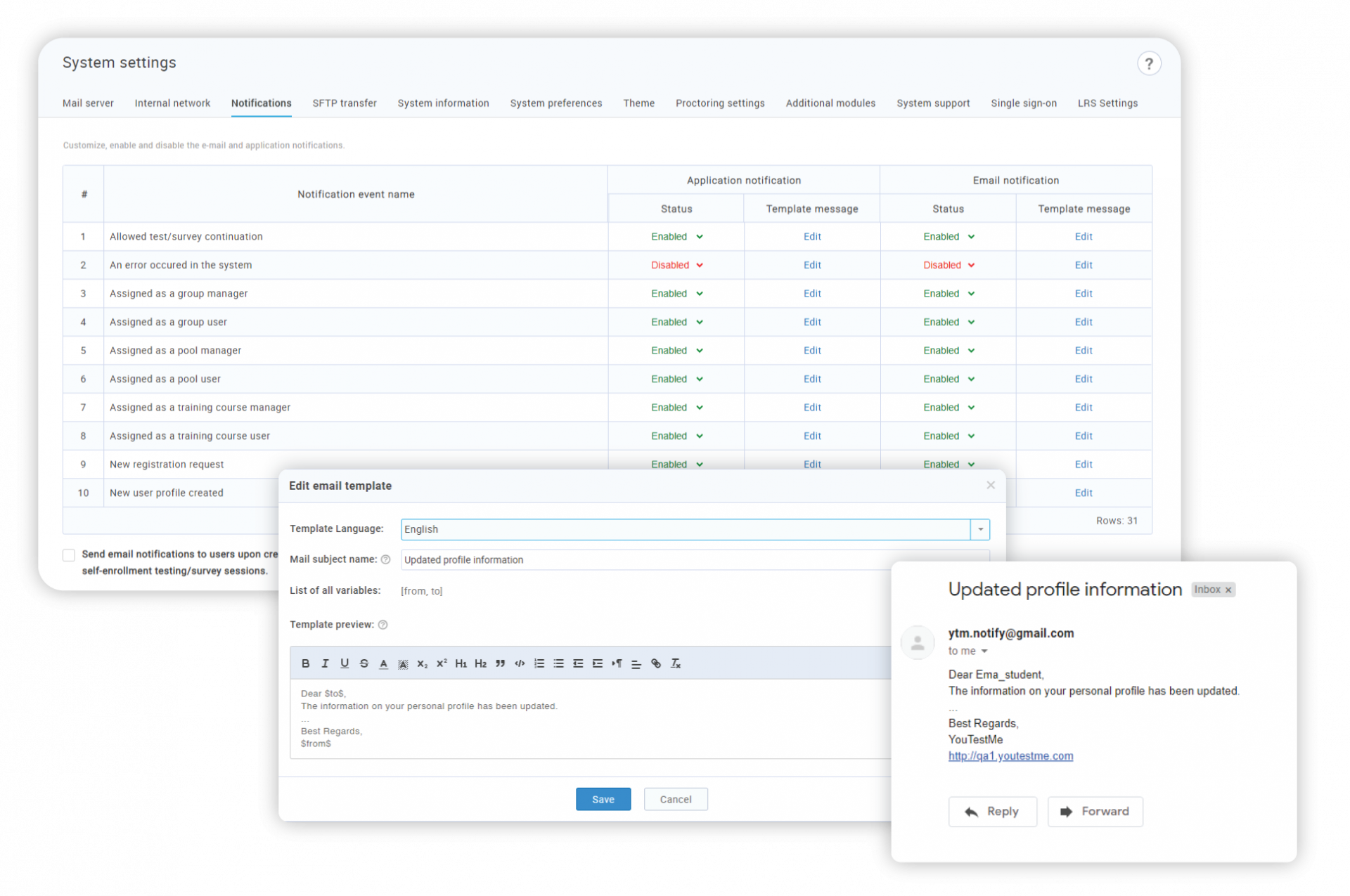Apply Heading 2 style
The width and height of the screenshot is (1350, 896).
click(481, 663)
